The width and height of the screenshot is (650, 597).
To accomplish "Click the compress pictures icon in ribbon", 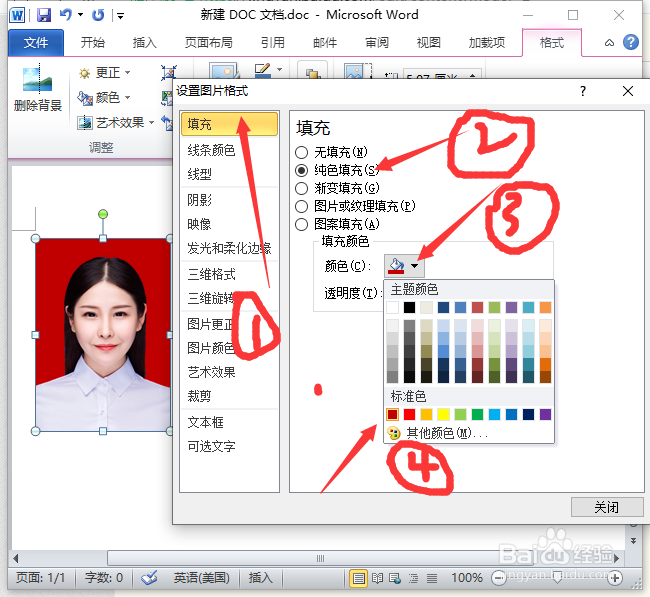I will (x=169, y=73).
